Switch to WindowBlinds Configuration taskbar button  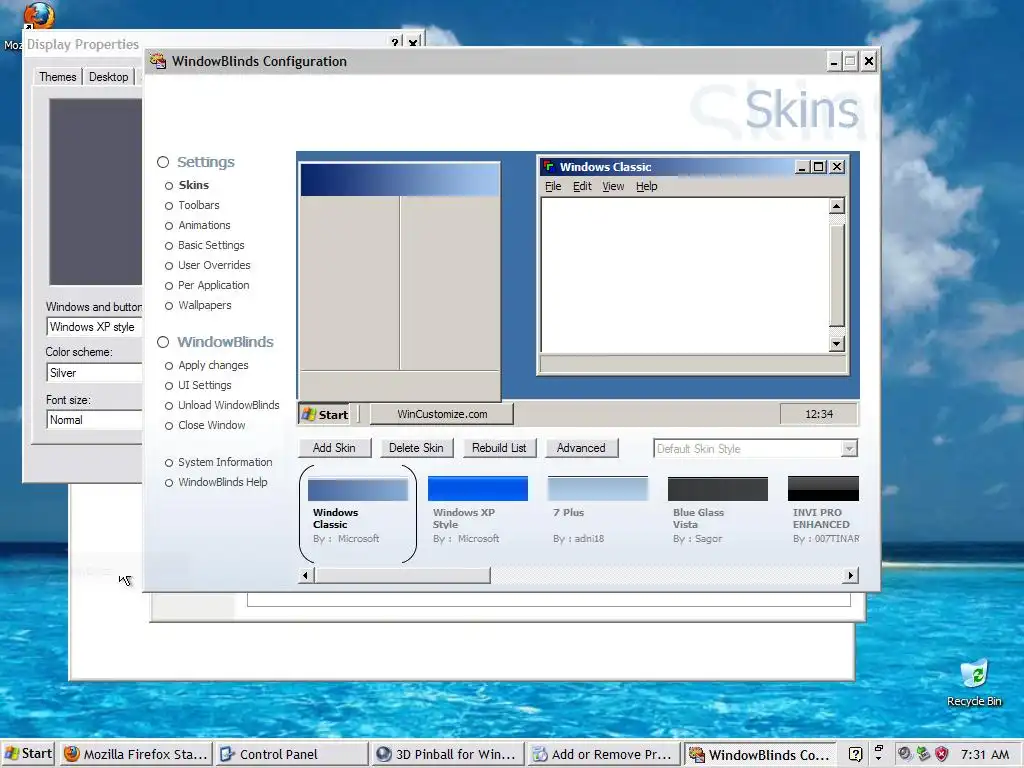click(760, 754)
